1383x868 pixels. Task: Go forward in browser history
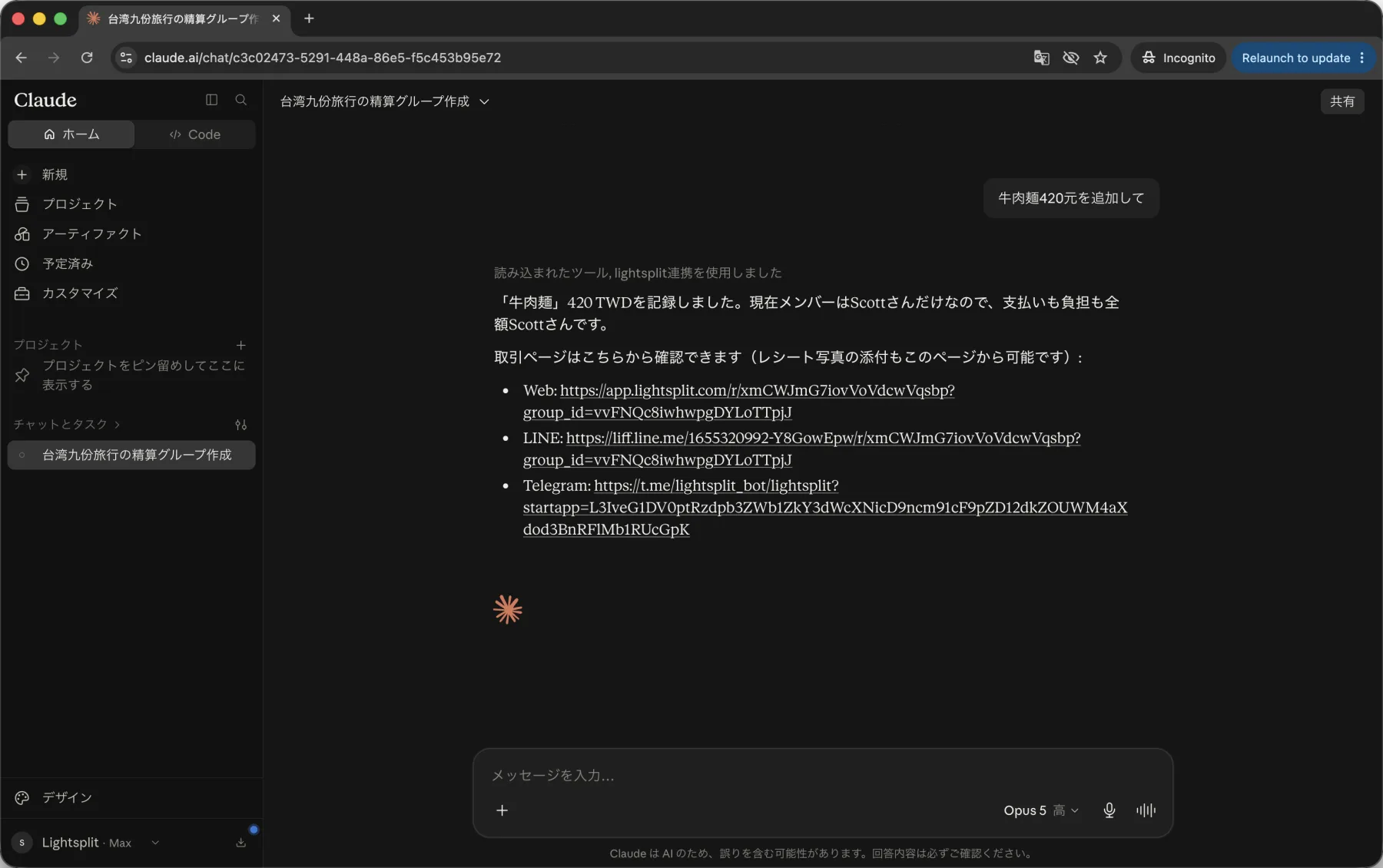(54, 58)
